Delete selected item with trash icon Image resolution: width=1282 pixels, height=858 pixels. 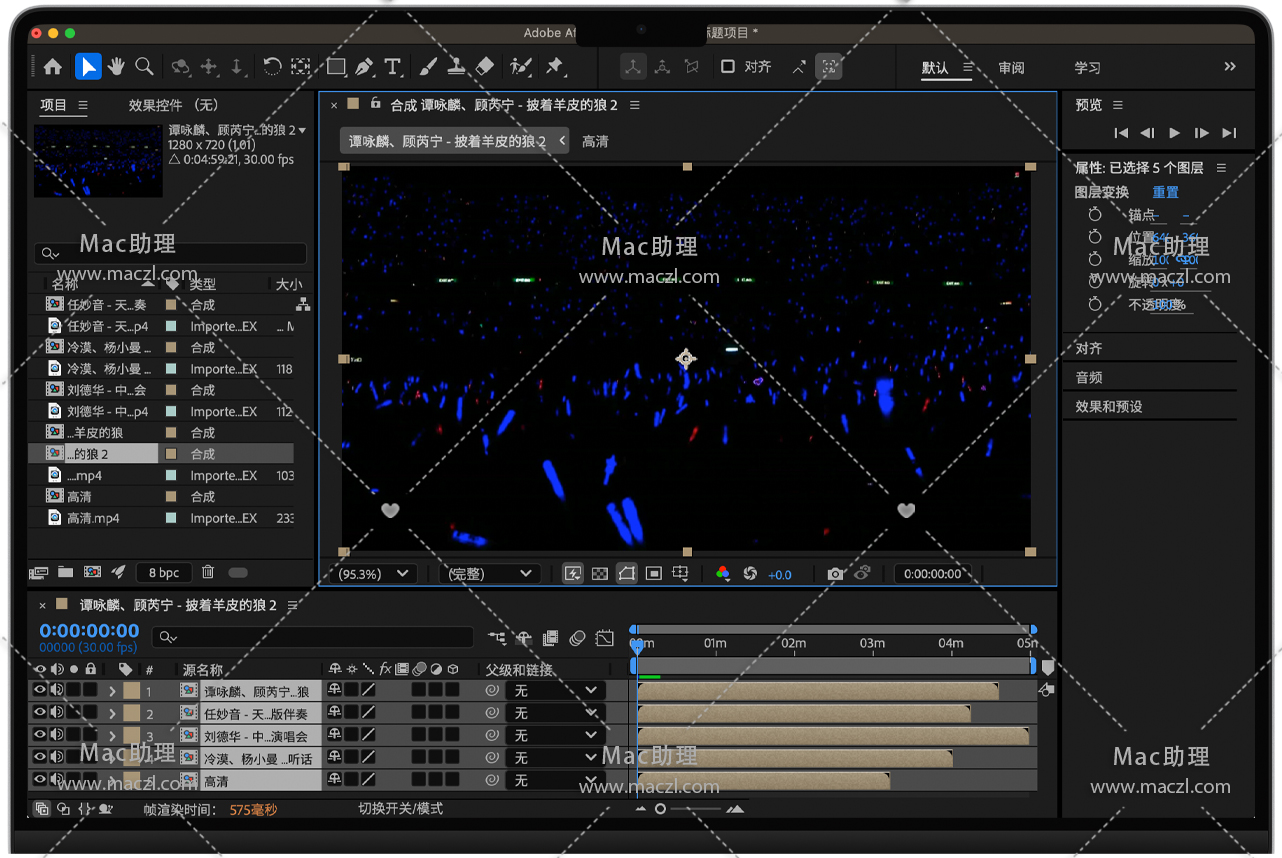pyautogui.click(x=208, y=572)
